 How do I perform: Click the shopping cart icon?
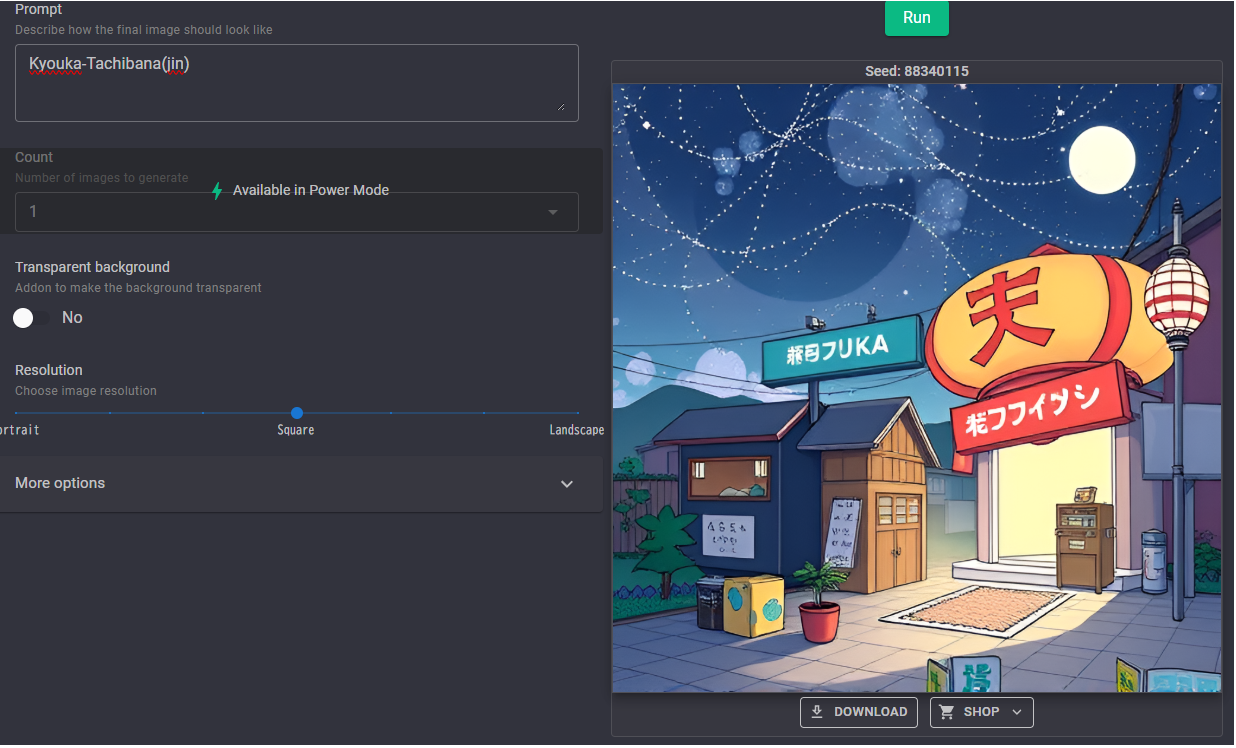pyautogui.click(x=947, y=712)
